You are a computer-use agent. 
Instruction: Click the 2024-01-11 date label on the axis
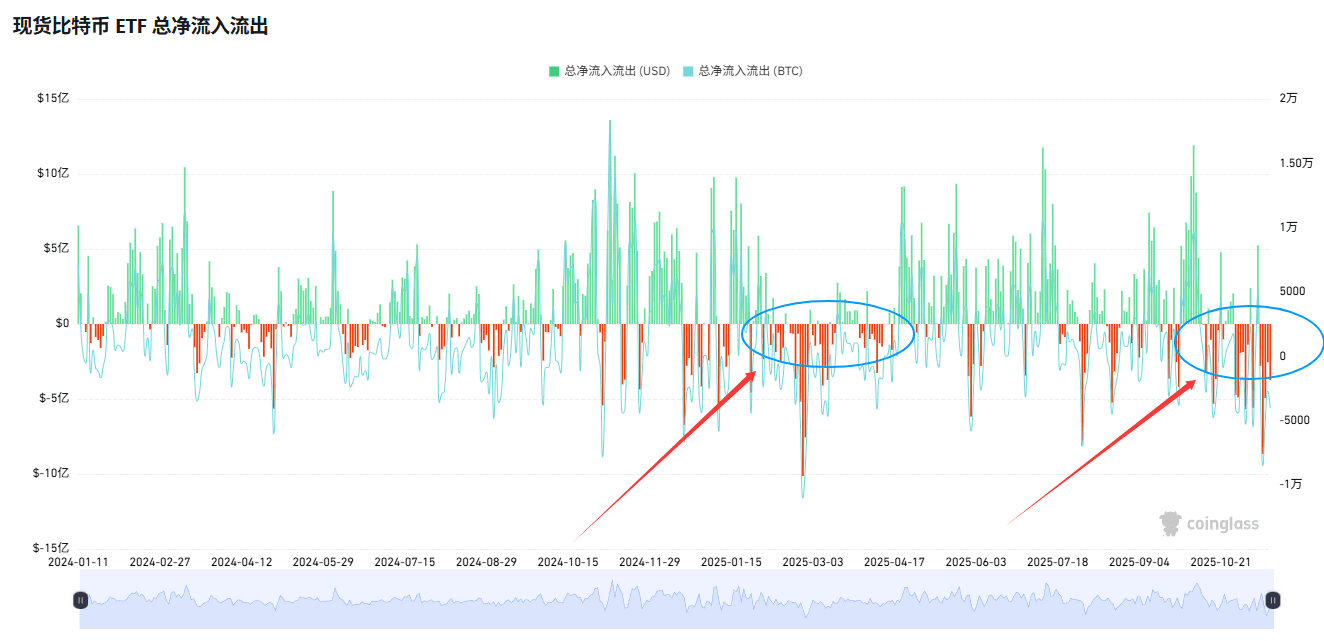pyautogui.click(x=78, y=562)
